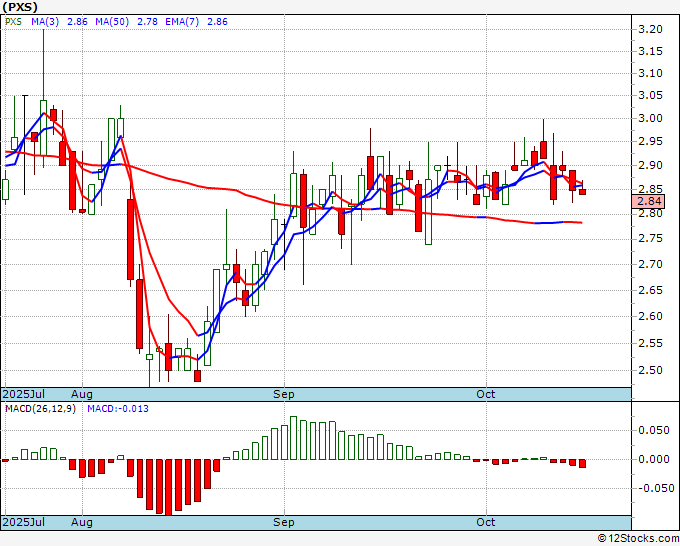The width and height of the screenshot is (680, 546).
Task: Click the last red candlestick in October
Action: (583, 191)
